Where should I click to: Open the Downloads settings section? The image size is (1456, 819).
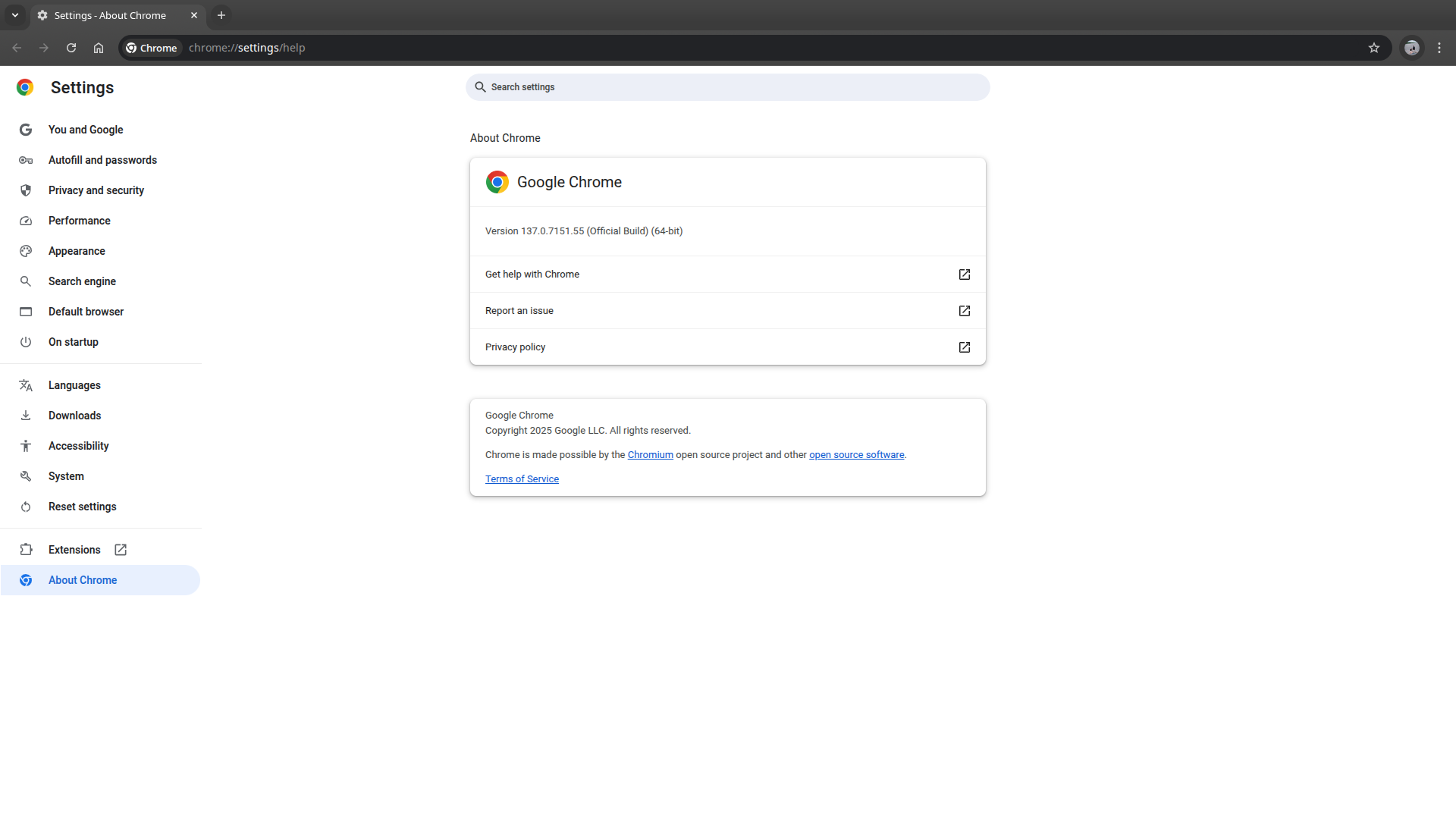pos(74,416)
